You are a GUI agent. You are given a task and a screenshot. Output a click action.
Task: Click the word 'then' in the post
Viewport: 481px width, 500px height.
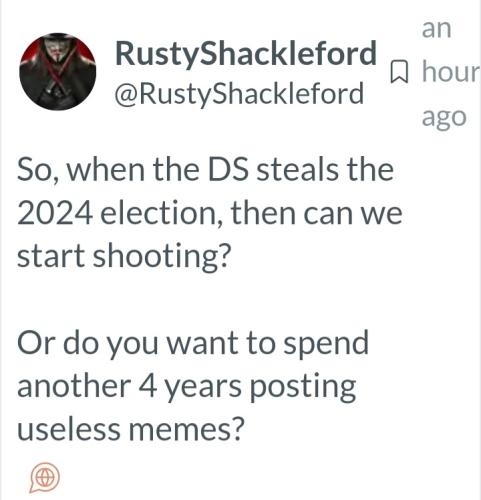point(263,213)
